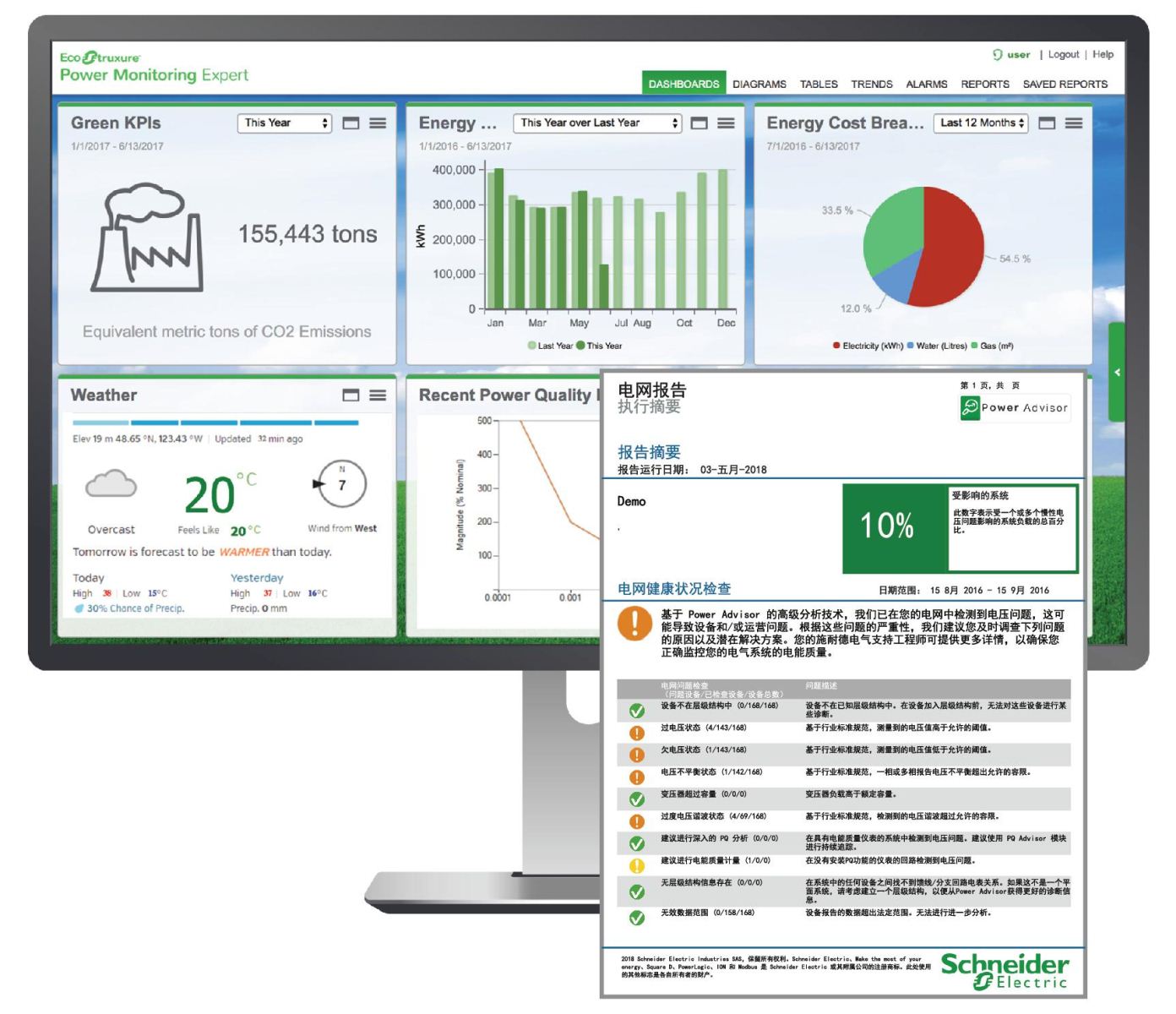Click the 报告摘要 heading in the report
Viewport: 1176px width, 1014px height.
pos(649,452)
